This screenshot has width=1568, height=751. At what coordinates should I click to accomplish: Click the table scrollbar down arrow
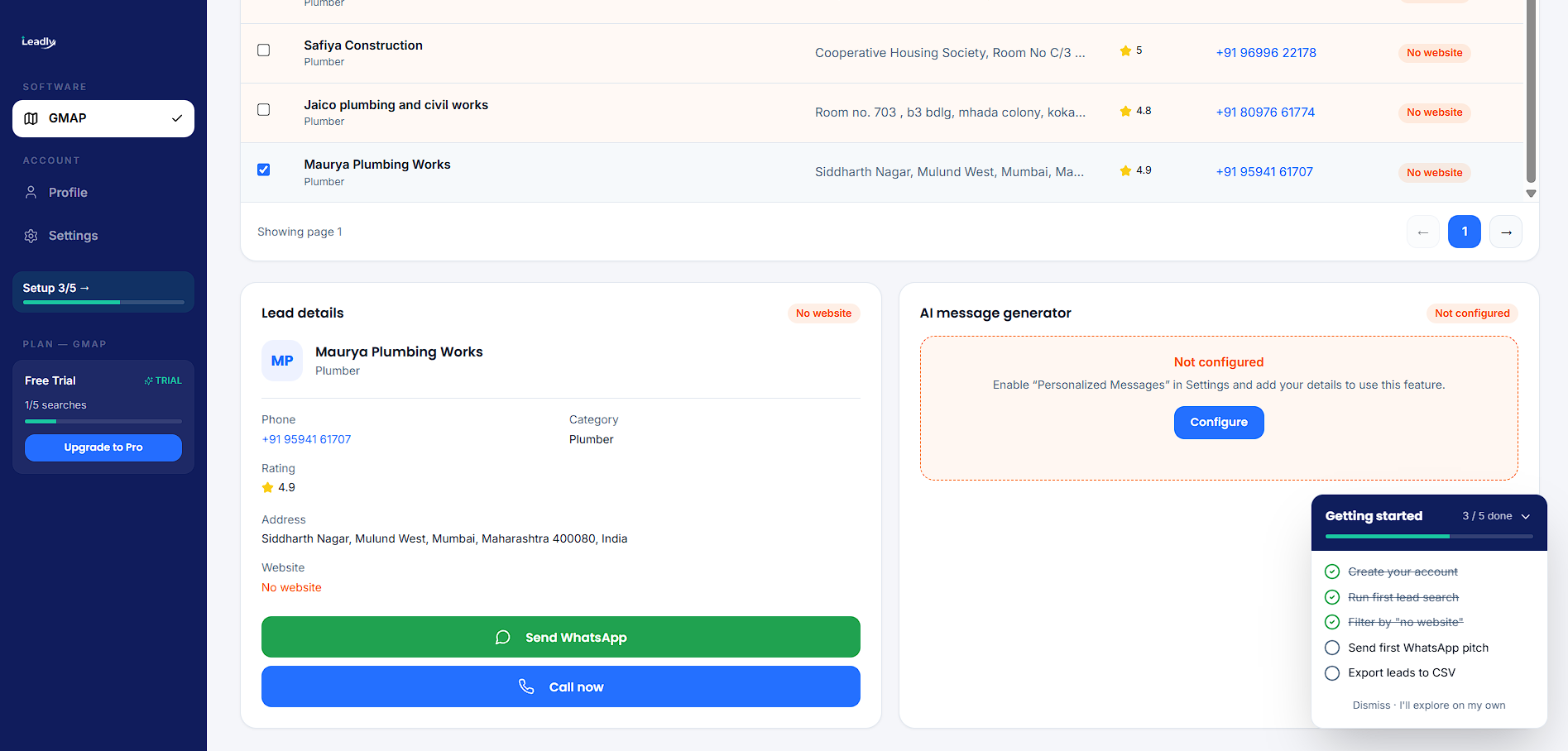pyautogui.click(x=1531, y=194)
